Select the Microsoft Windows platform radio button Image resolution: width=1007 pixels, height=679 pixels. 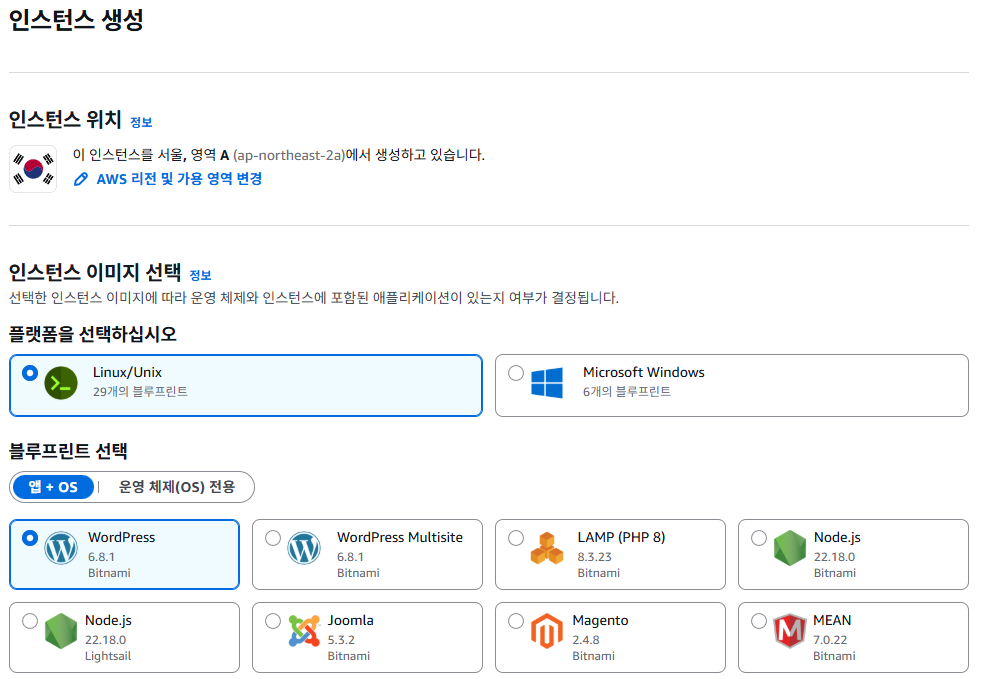pyautogui.click(x=516, y=373)
